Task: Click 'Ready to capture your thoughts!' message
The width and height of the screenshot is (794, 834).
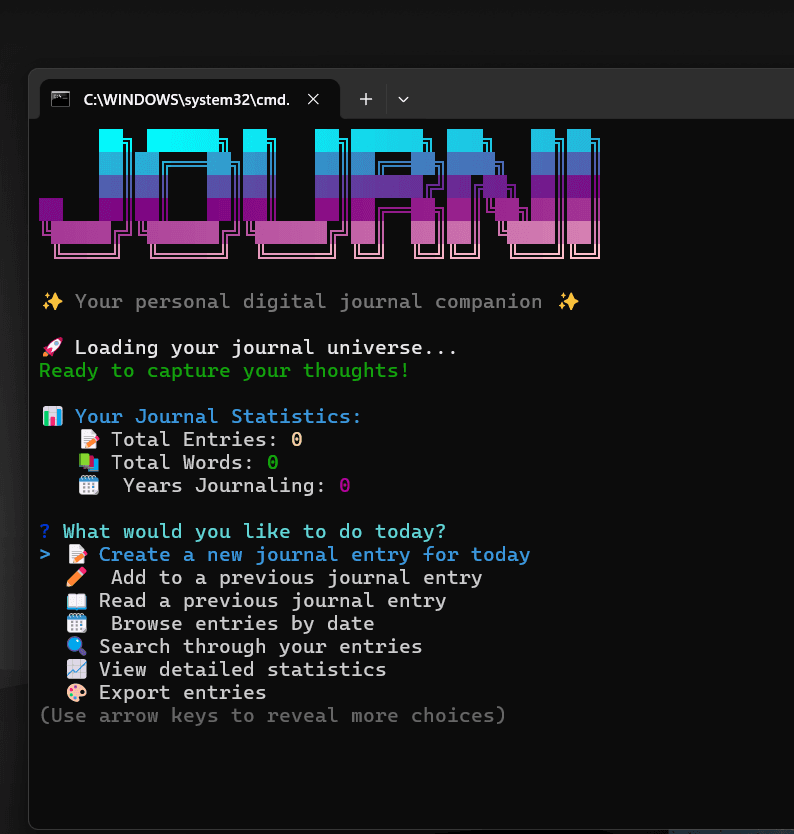Action: coord(224,370)
